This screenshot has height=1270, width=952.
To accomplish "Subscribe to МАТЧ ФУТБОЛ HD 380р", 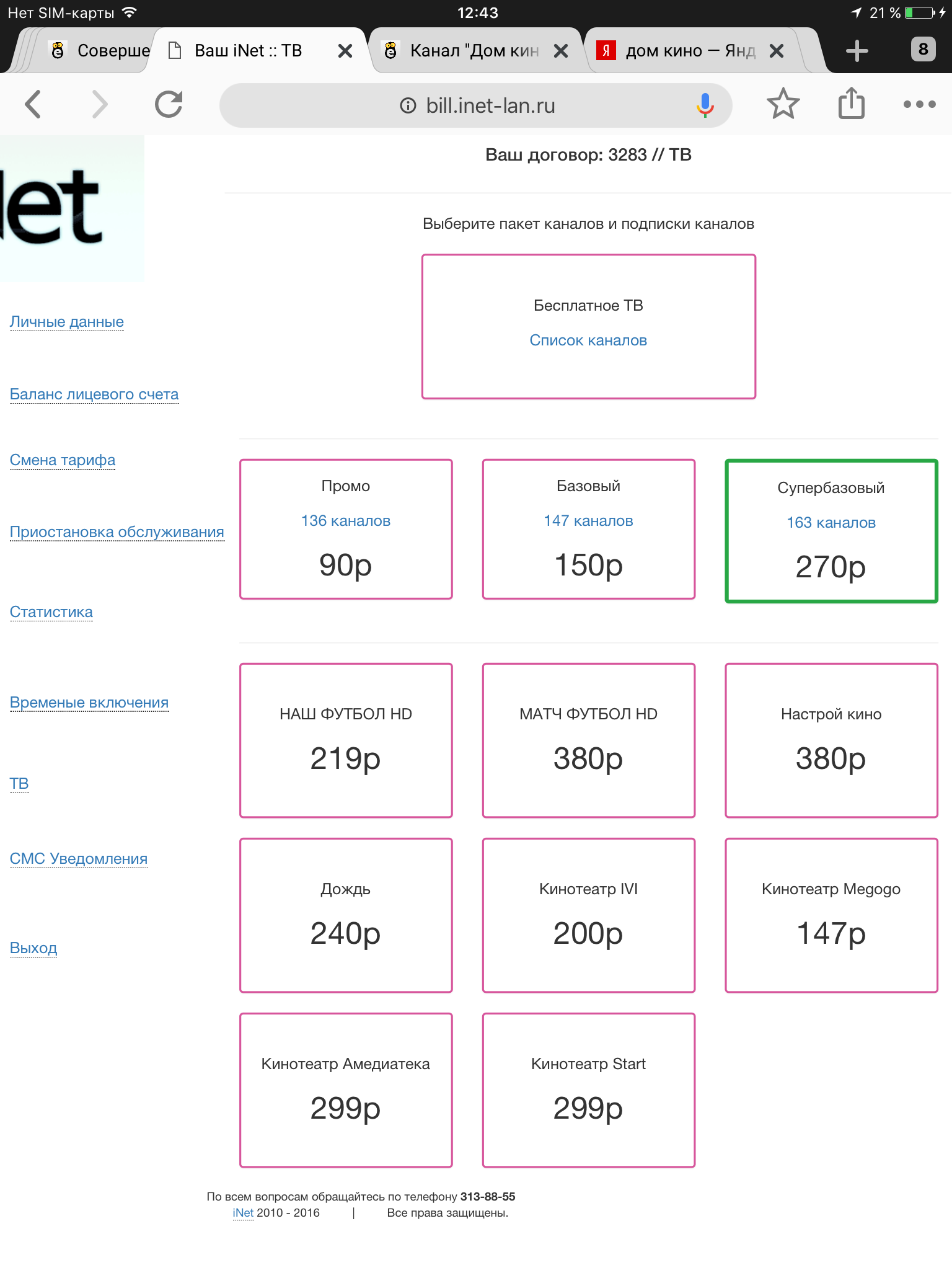I will click(x=589, y=740).
